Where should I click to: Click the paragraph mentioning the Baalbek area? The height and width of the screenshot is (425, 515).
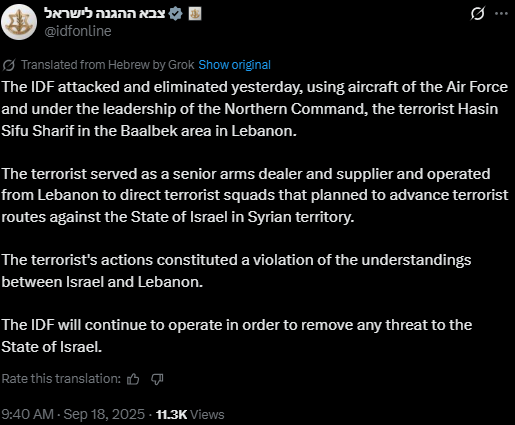point(255,109)
